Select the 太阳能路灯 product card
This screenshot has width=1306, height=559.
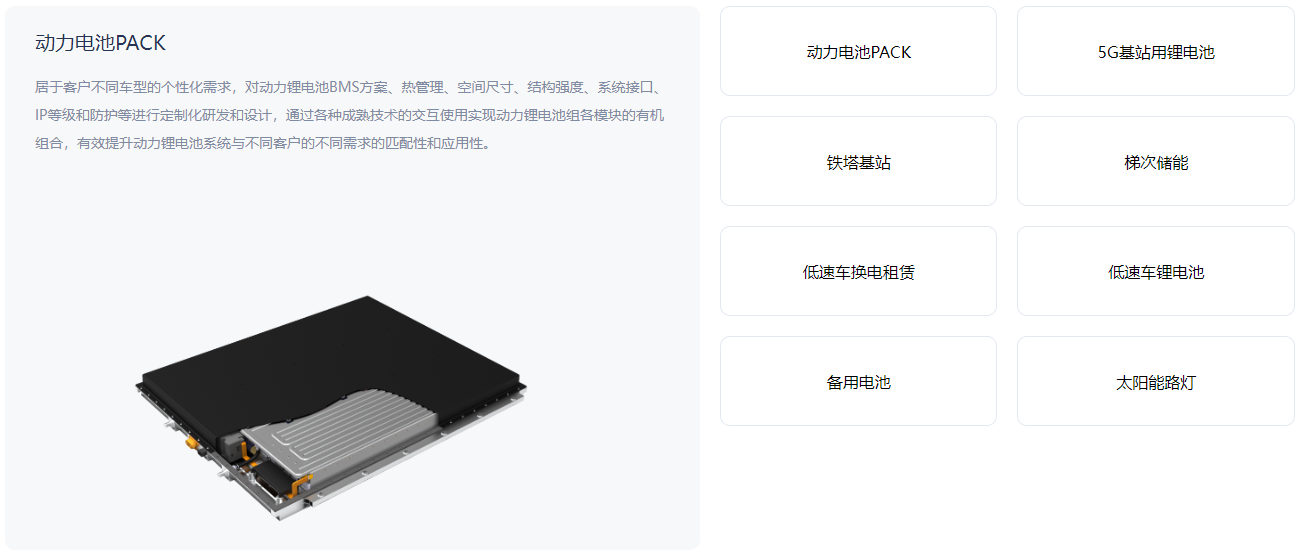1155,381
